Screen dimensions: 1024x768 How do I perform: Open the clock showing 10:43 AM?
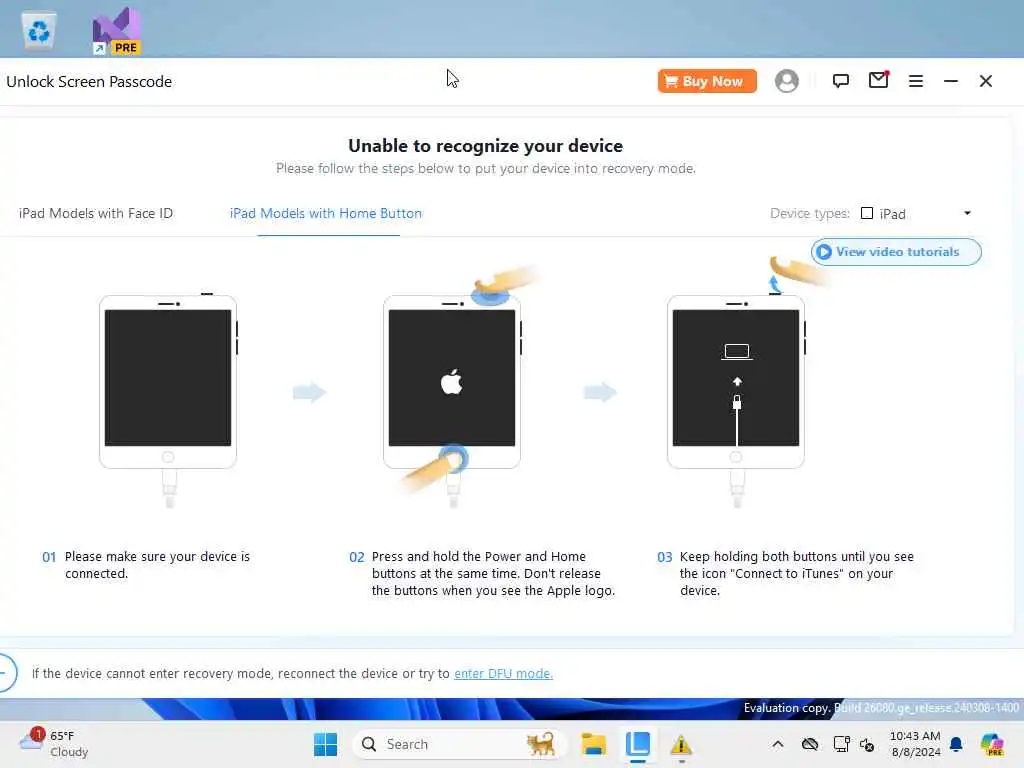tap(915, 744)
